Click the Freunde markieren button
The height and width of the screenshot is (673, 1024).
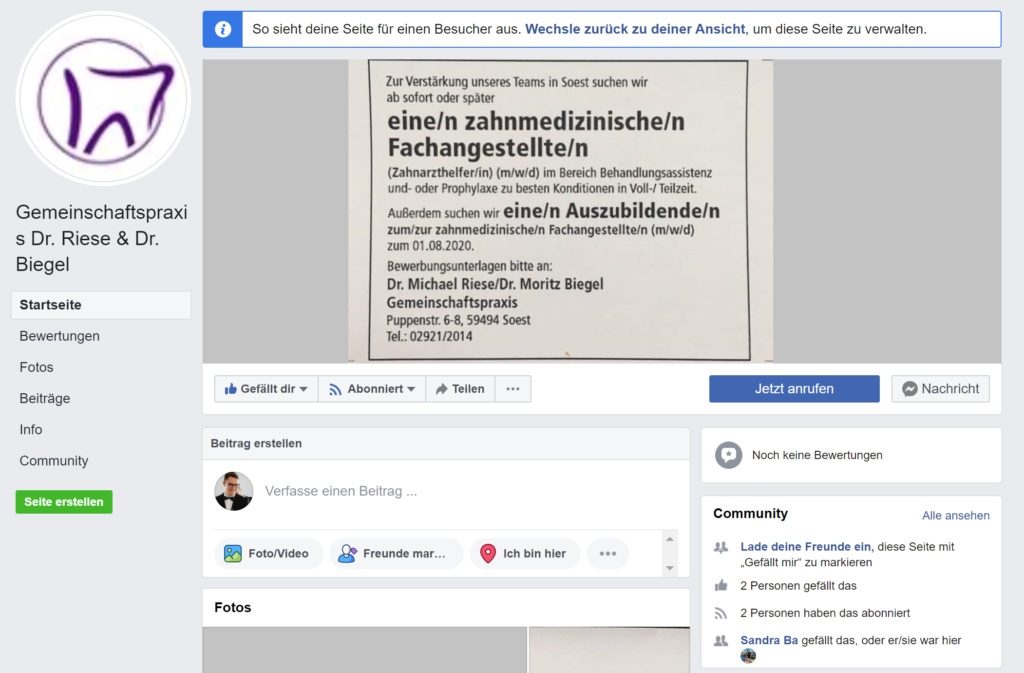point(396,554)
